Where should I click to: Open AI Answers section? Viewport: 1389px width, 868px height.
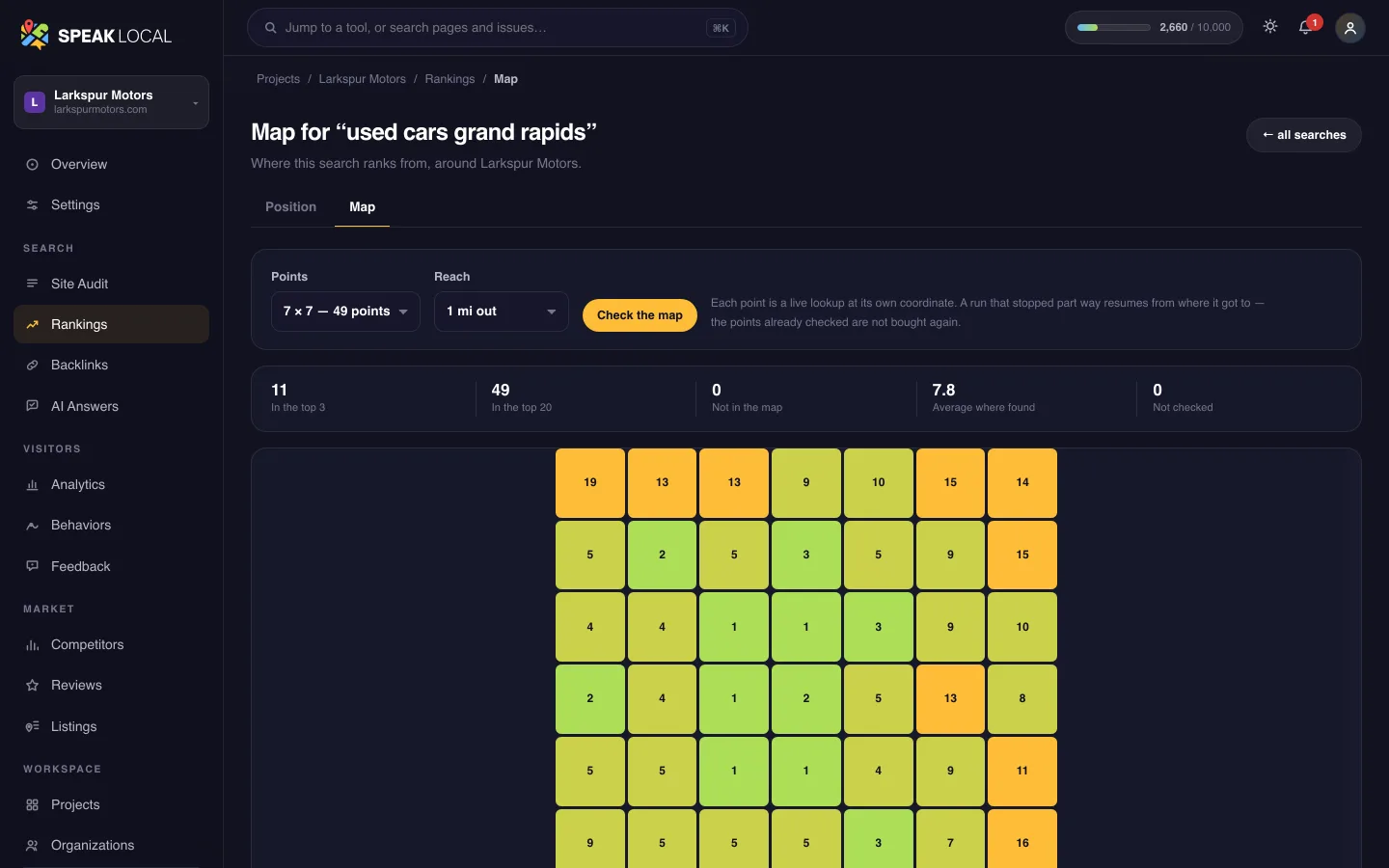pos(111,407)
